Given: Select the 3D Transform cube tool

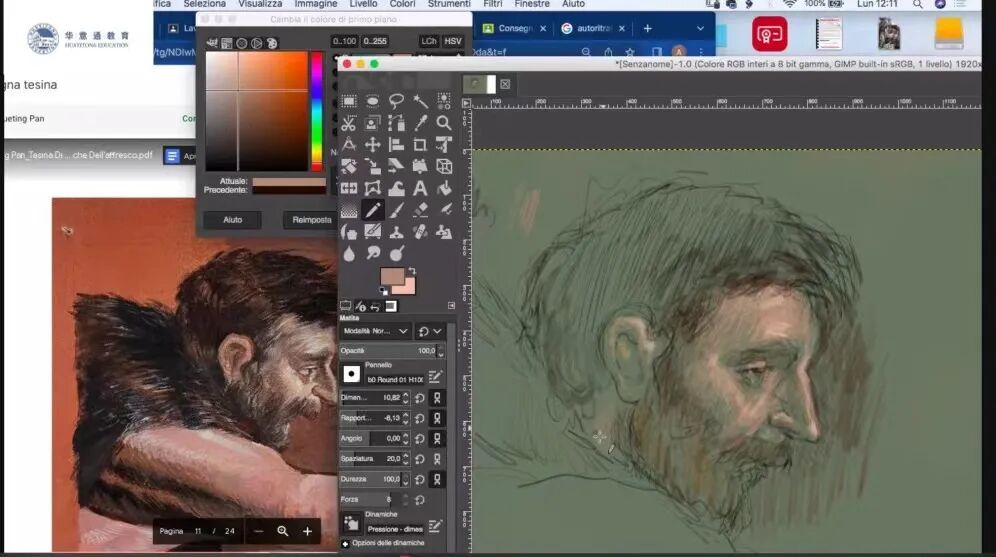Looking at the screenshot, I should click(444, 166).
